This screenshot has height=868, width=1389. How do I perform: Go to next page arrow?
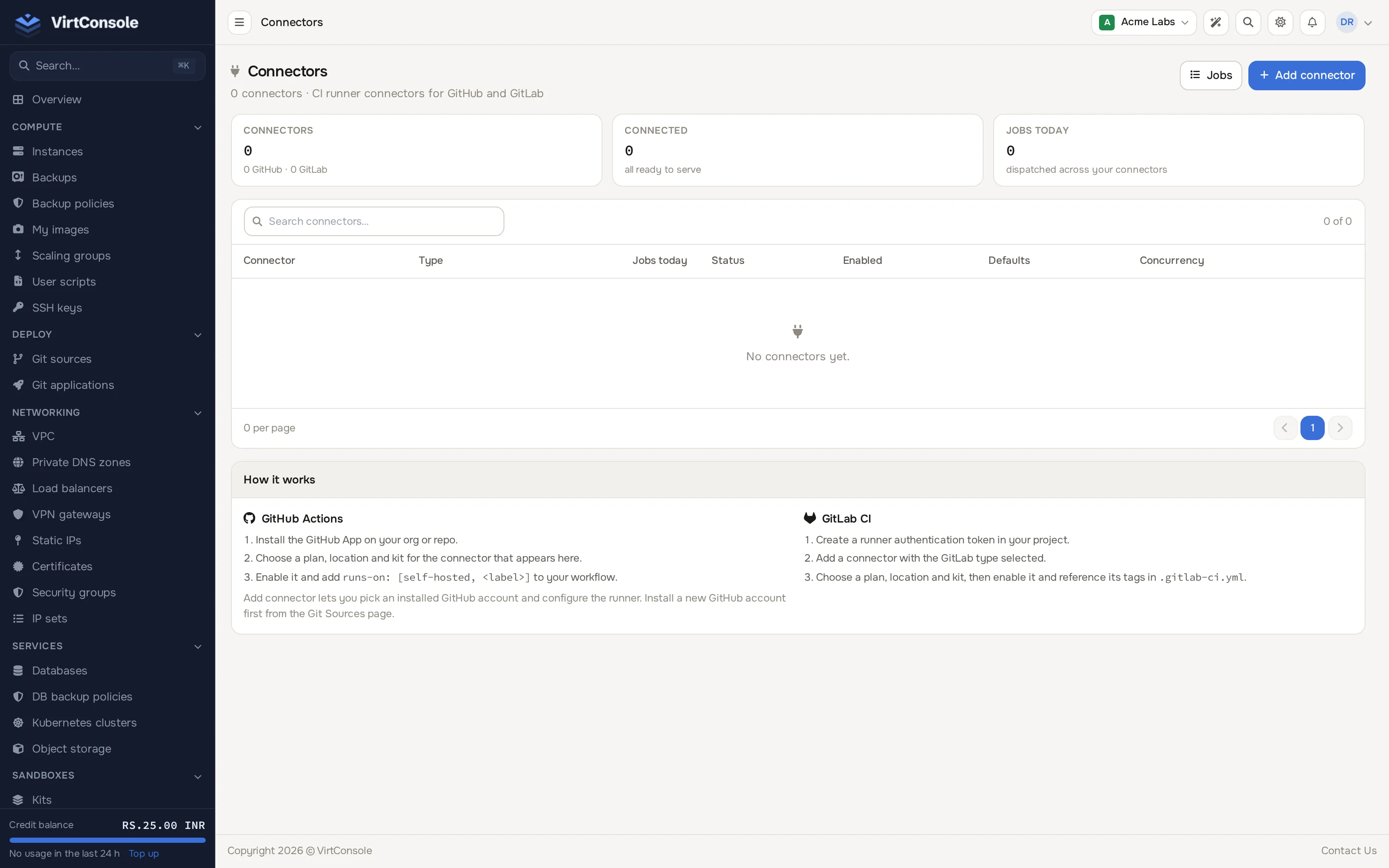point(1340,427)
